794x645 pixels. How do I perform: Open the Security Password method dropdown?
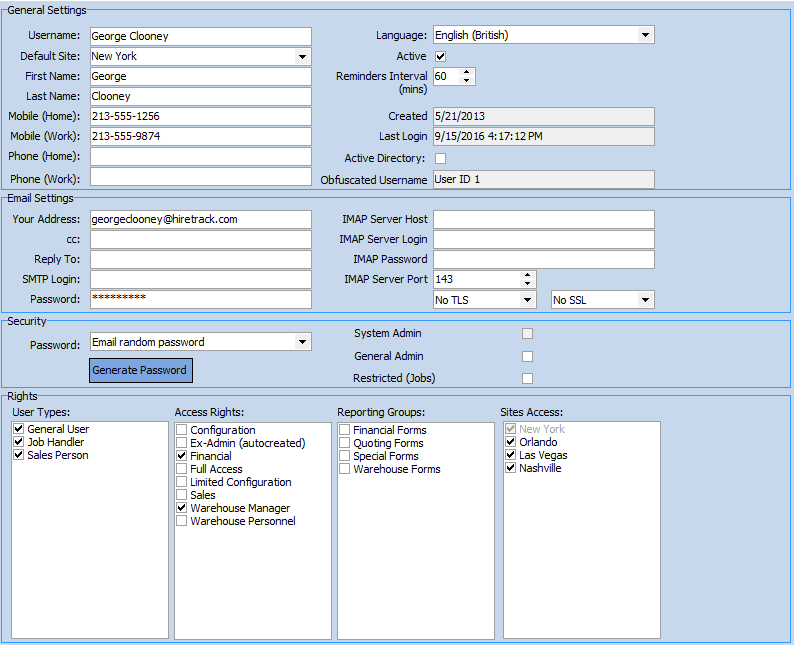point(302,343)
